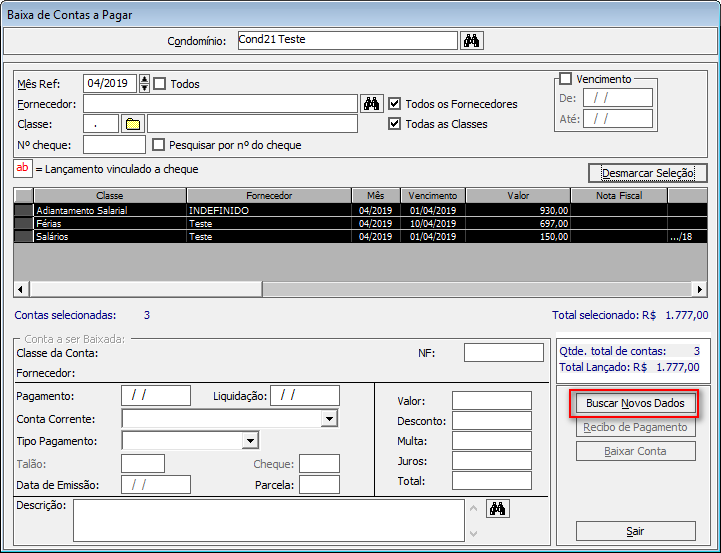The image size is (721, 553).
Task: Click Recibo de Pagamento button
Action: pyautogui.click(x=635, y=427)
